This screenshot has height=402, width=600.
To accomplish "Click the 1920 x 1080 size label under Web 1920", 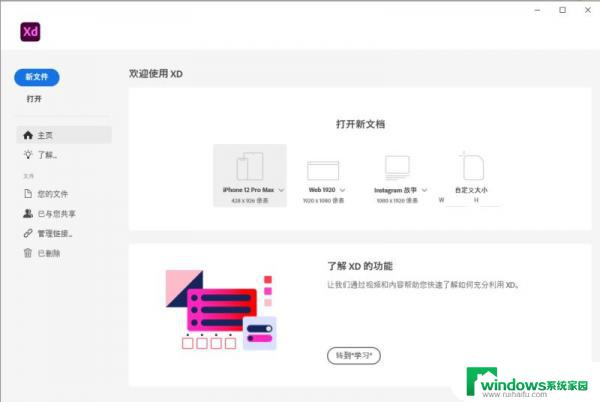I will (x=323, y=200).
